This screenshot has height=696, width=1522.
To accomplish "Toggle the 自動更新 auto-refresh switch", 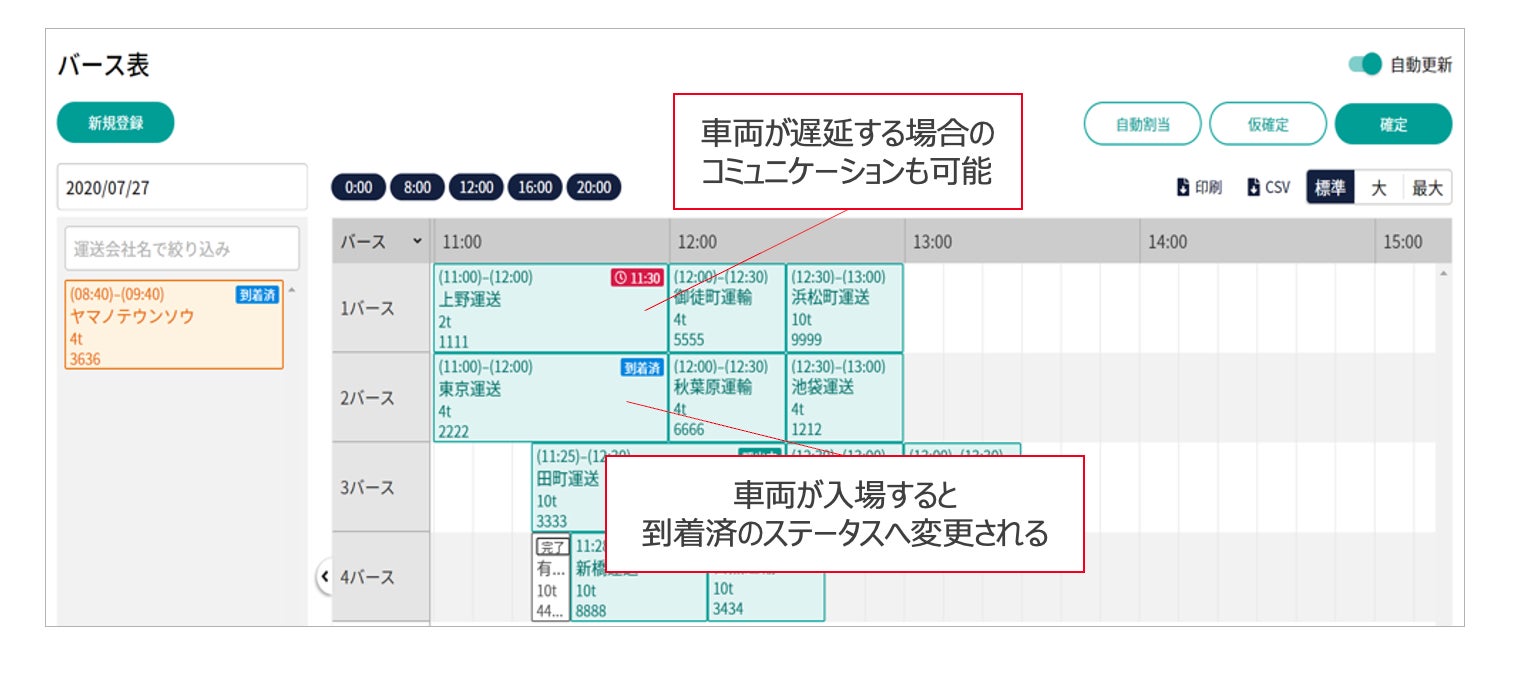I will 1365,65.
